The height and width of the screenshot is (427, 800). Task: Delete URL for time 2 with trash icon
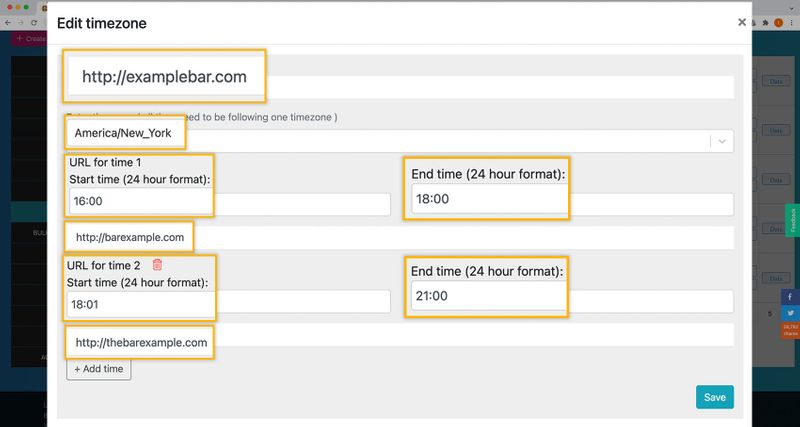coord(157,265)
